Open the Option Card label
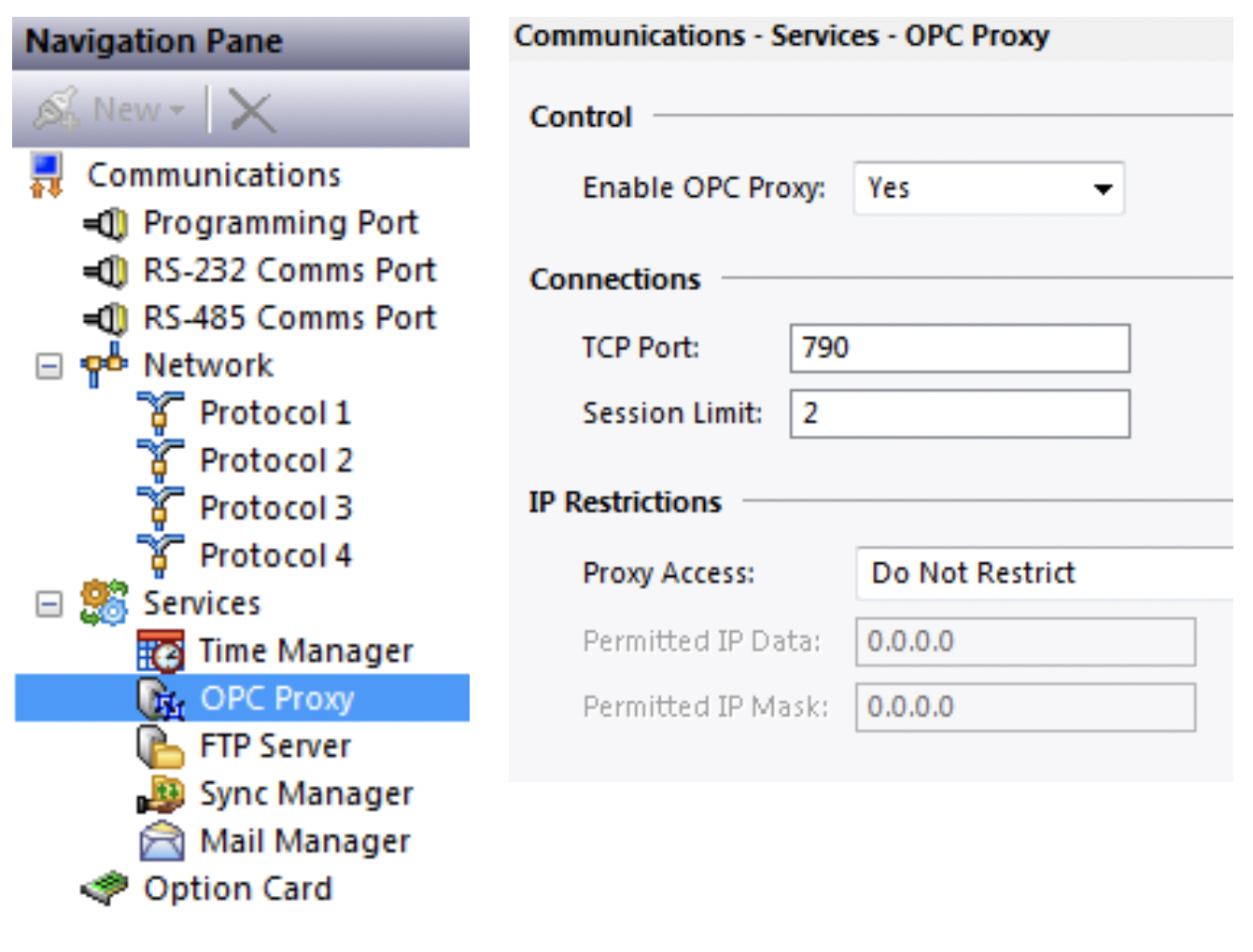Viewport: 1253px width, 952px height. coord(237,889)
